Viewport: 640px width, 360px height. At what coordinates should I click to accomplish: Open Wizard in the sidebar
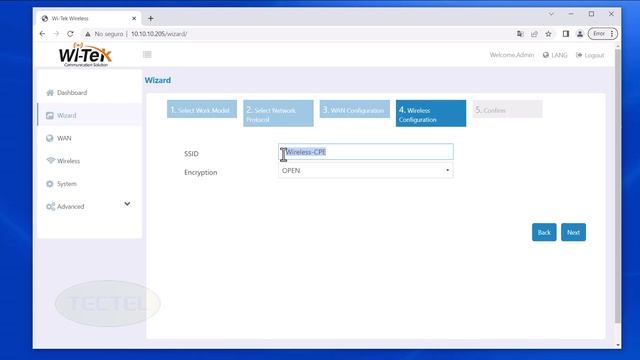click(x=90, y=116)
